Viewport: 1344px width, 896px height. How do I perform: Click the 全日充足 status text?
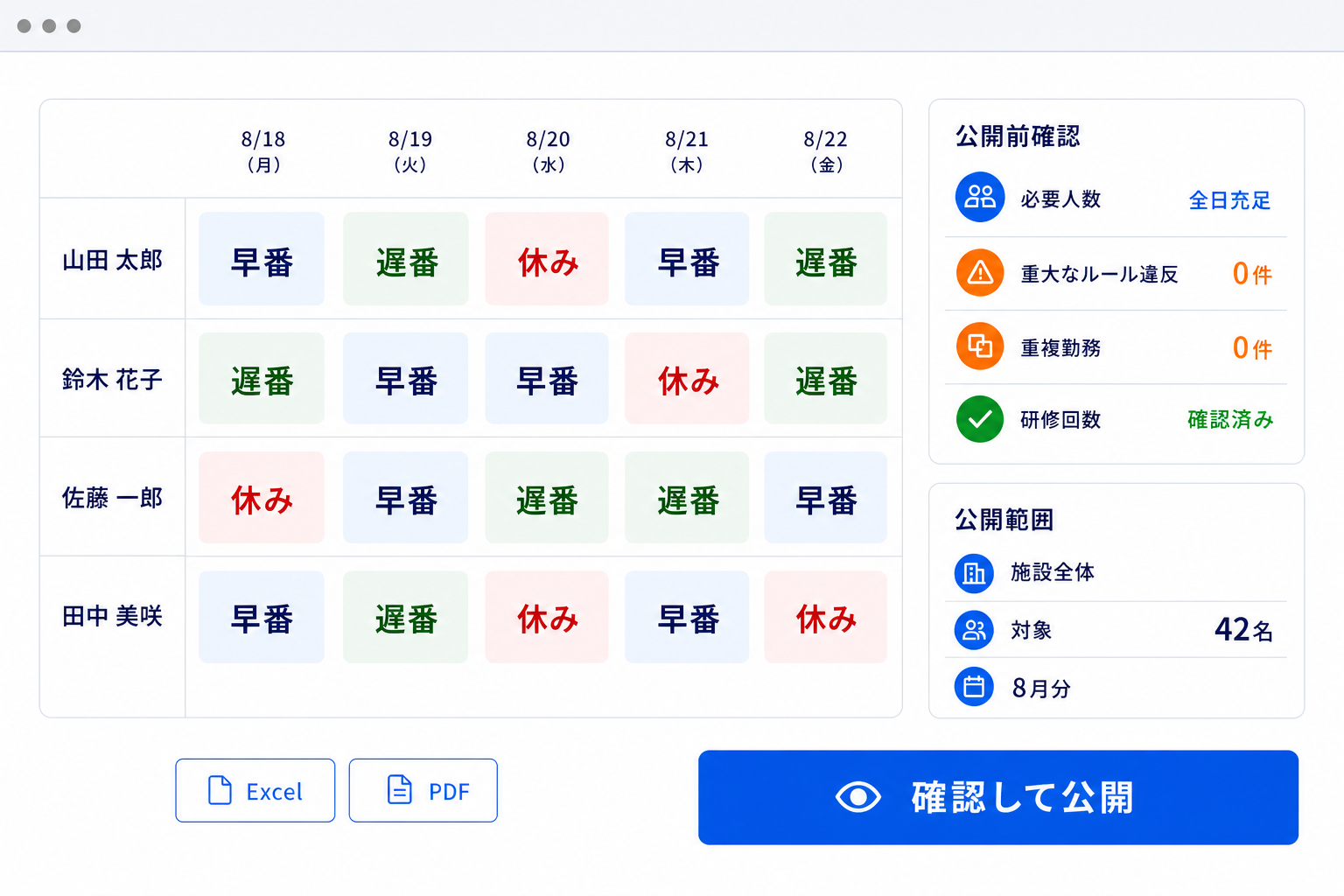point(1229,200)
